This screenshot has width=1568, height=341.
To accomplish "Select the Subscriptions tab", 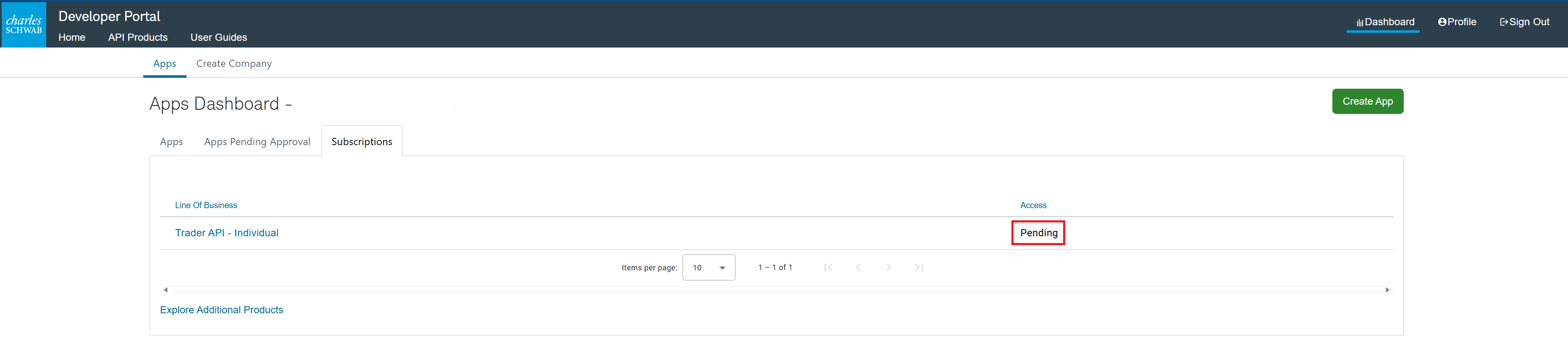I will point(362,141).
